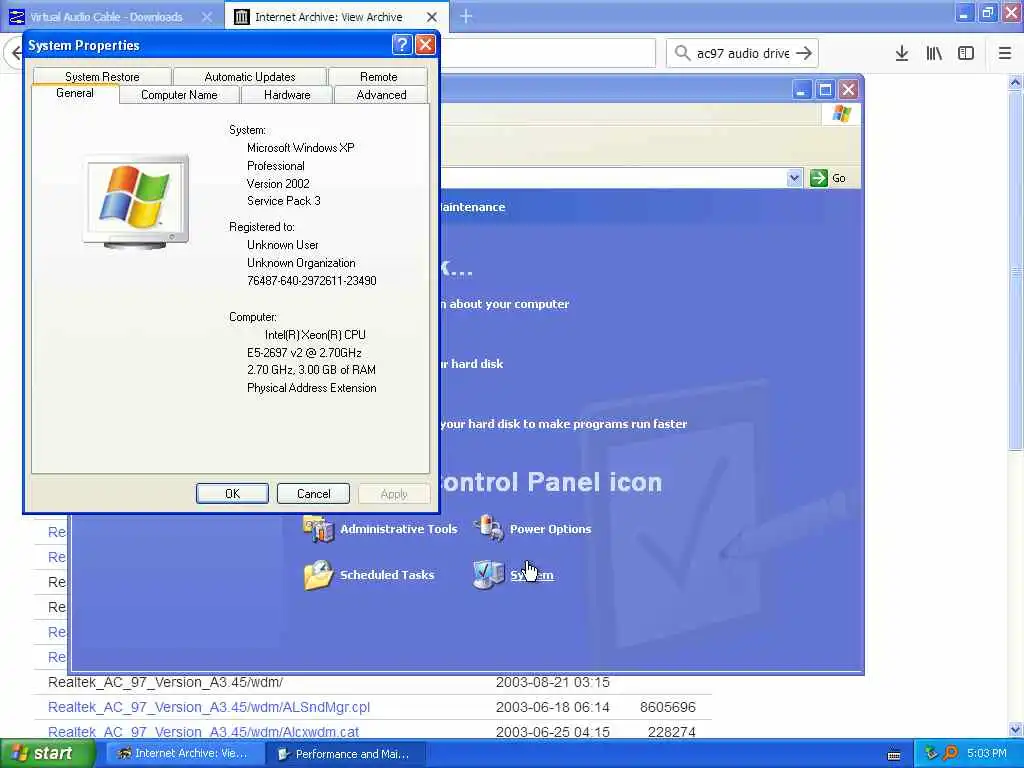Close the Internet Archive tab
The width and height of the screenshot is (1024, 768).
(432, 17)
